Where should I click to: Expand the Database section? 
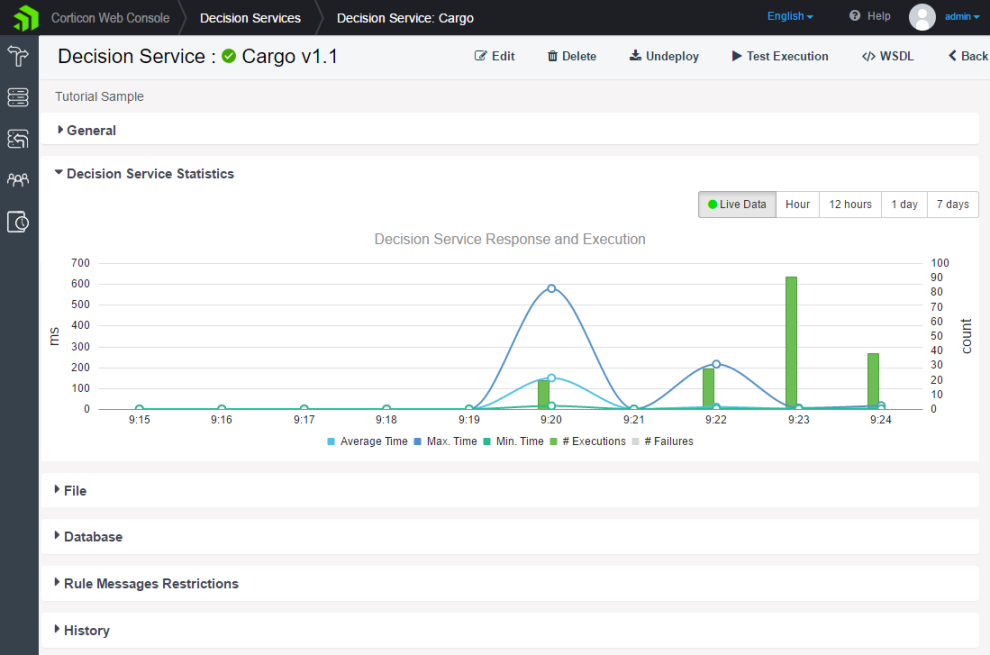[x=88, y=537]
